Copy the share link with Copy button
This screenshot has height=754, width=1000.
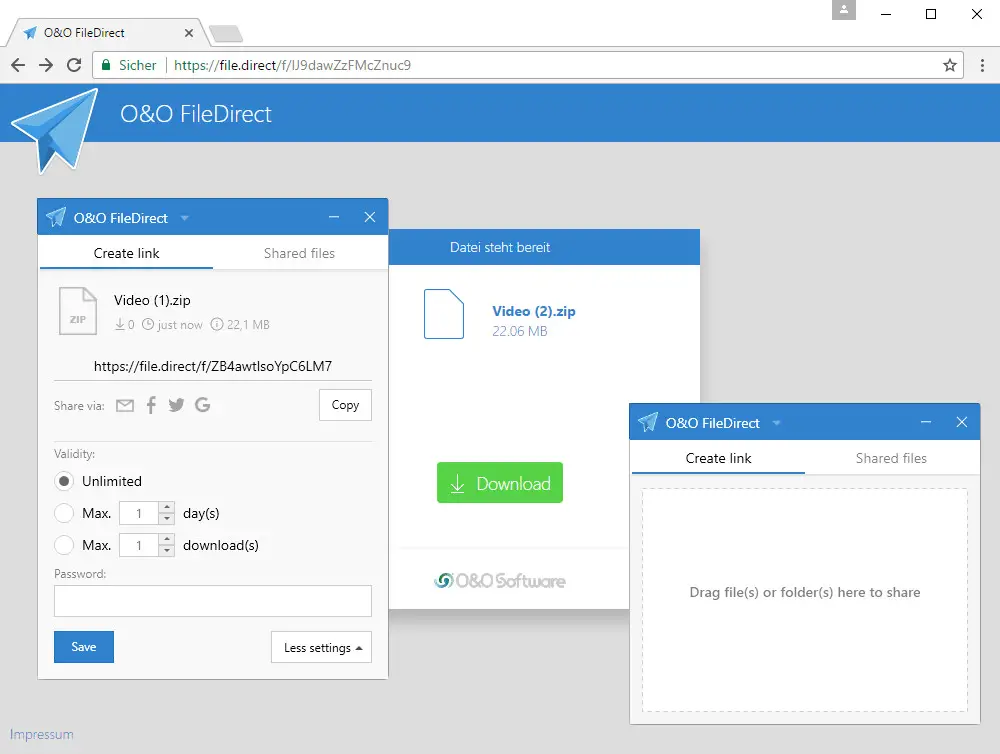pos(345,405)
